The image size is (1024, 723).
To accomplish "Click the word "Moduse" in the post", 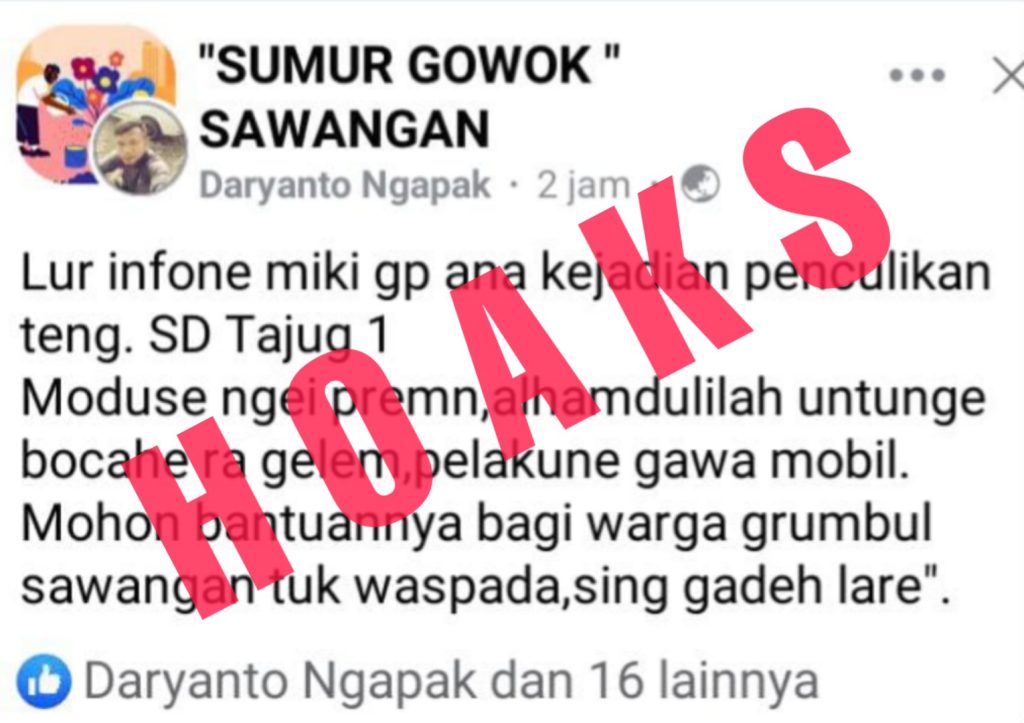I will 114,398.
